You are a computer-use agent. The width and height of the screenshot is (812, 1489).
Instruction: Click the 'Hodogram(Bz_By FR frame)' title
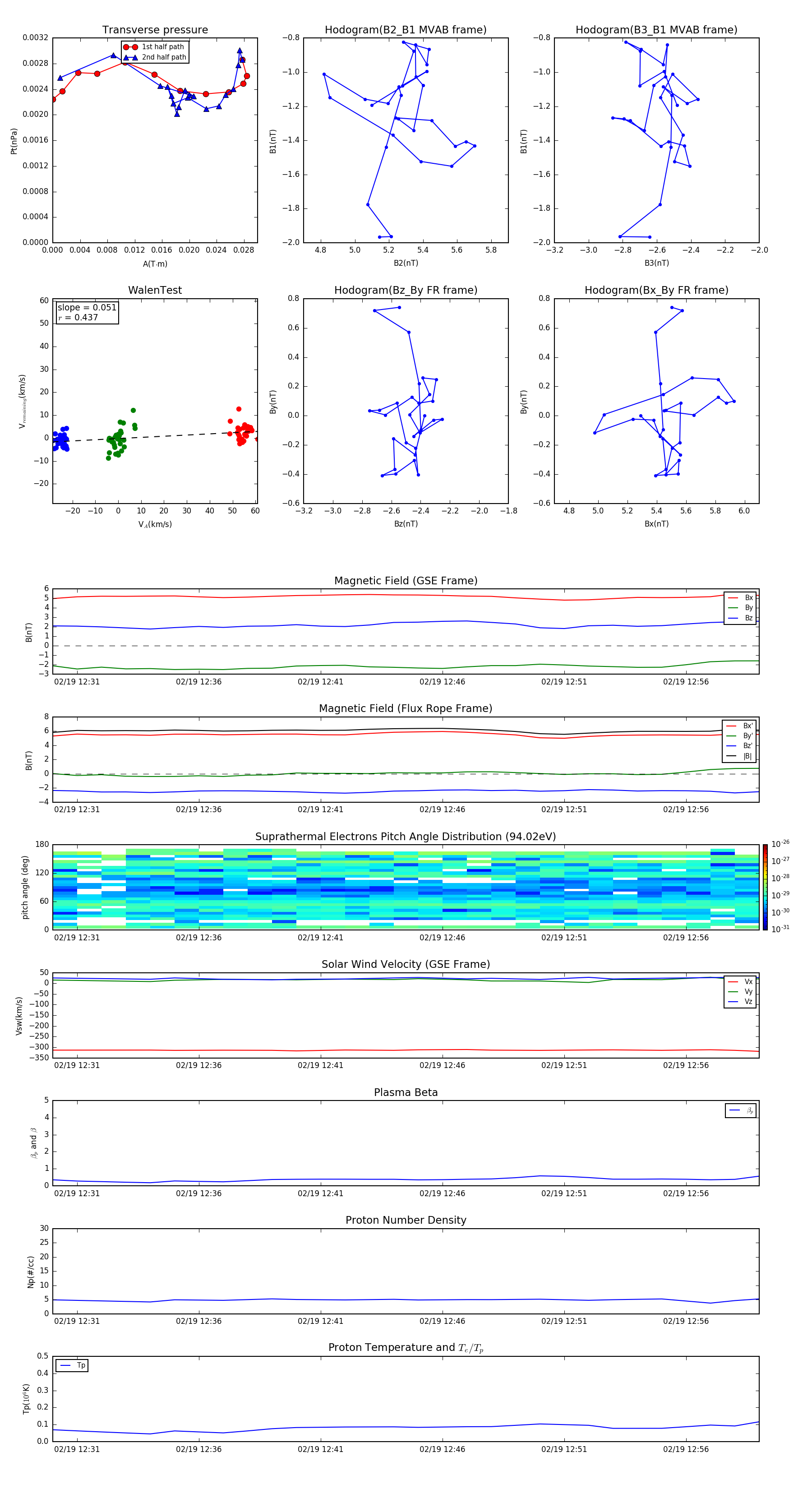[406, 290]
